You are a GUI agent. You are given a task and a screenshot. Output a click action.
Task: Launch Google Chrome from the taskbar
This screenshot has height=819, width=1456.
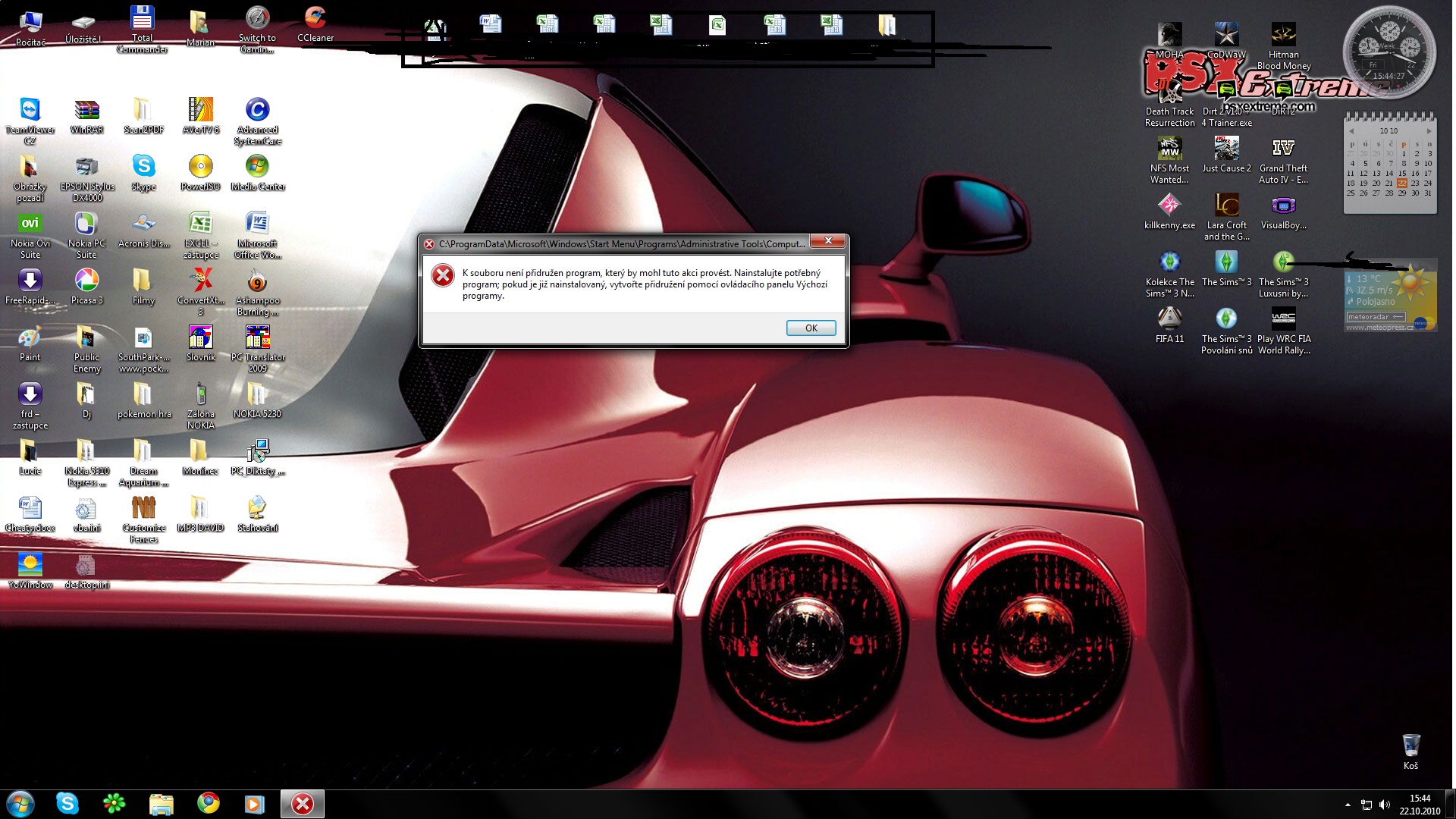pos(209,803)
